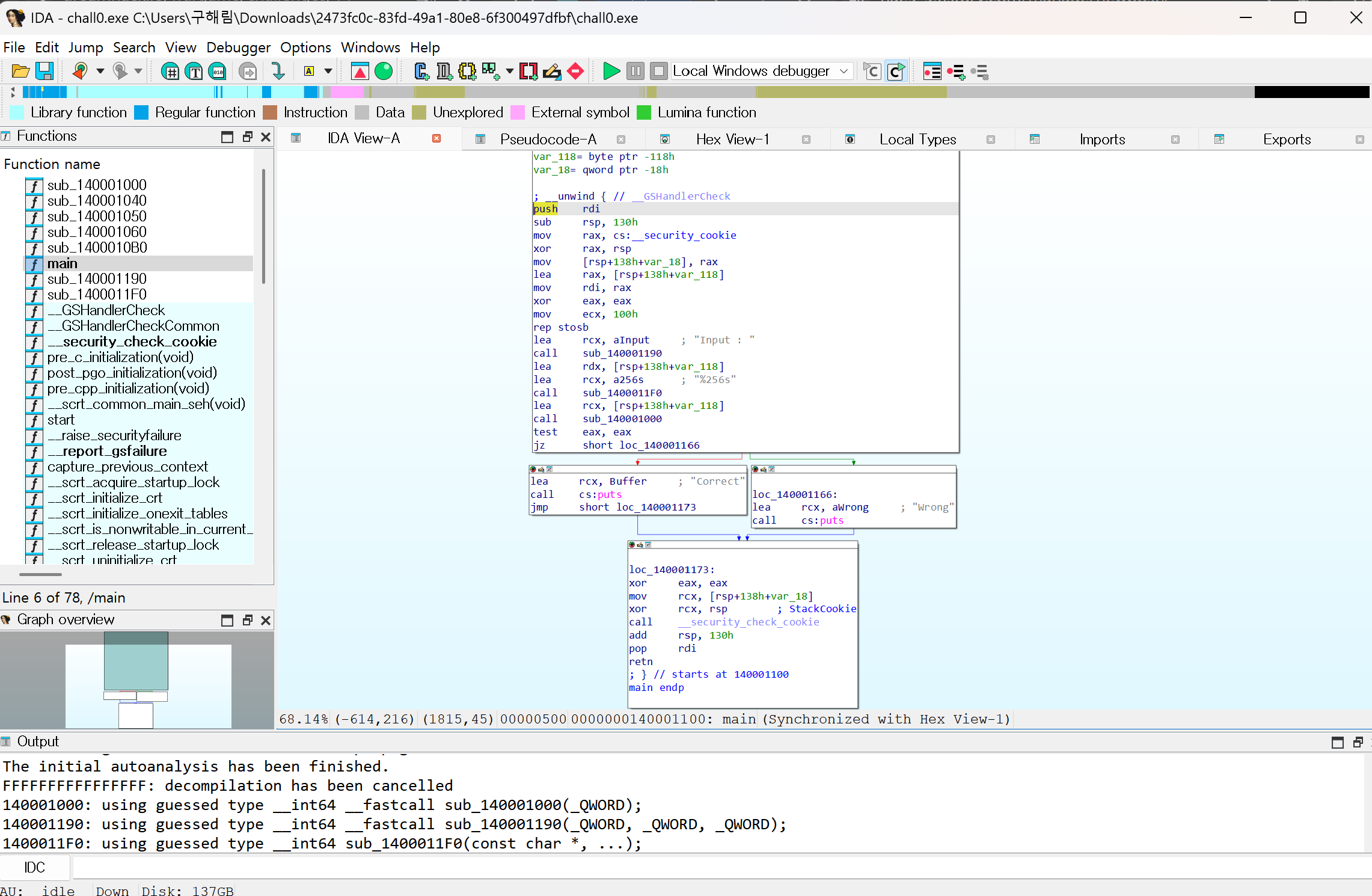
Task: Open the Options menu
Action: pos(305,48)
